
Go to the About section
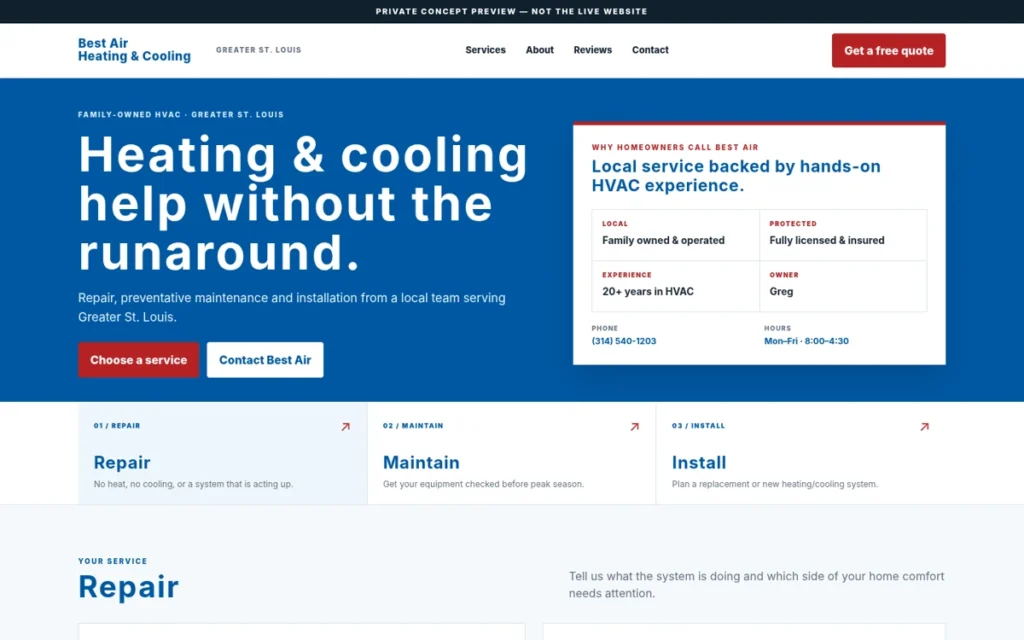coord(539,50)
